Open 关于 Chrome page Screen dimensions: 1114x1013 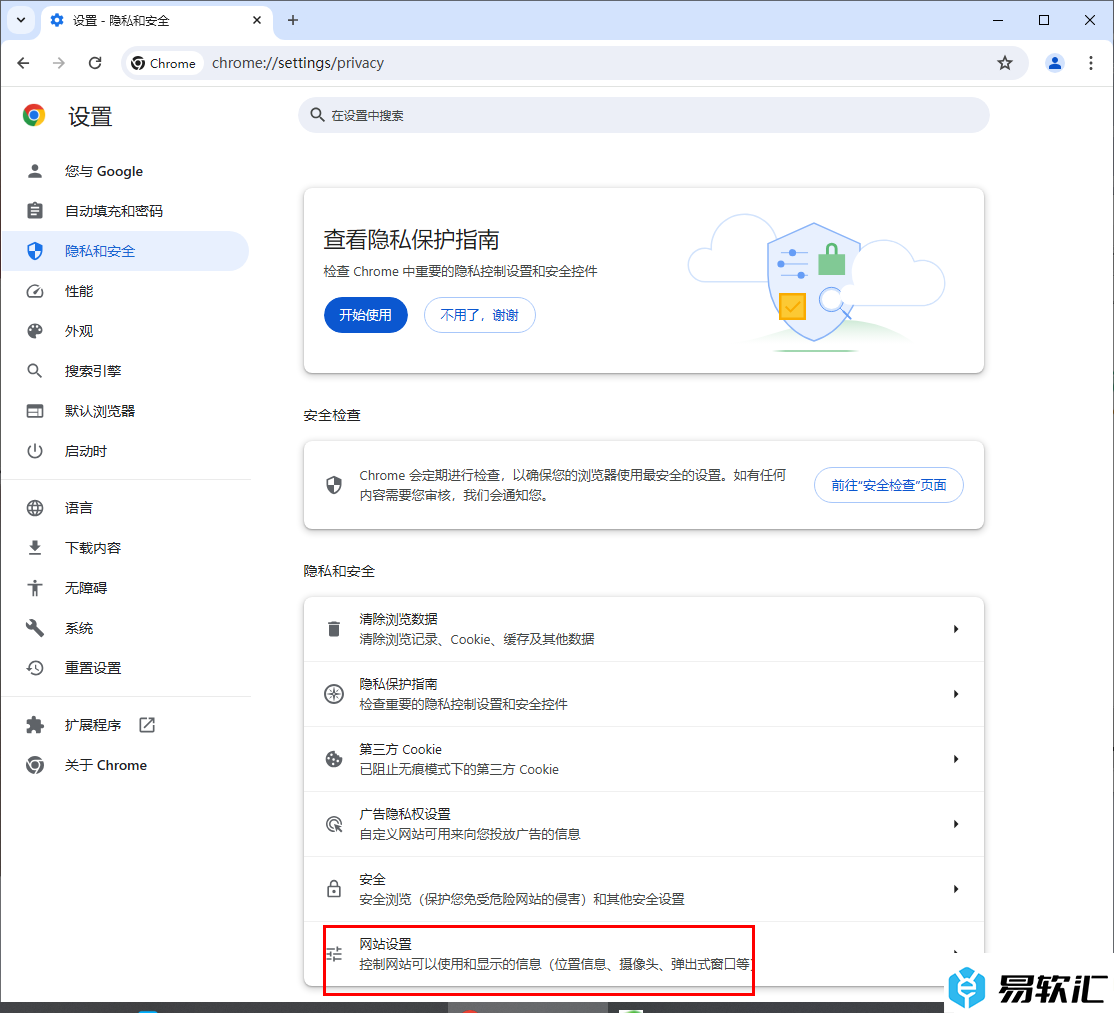pyautogui.click(x=125, y=765)
